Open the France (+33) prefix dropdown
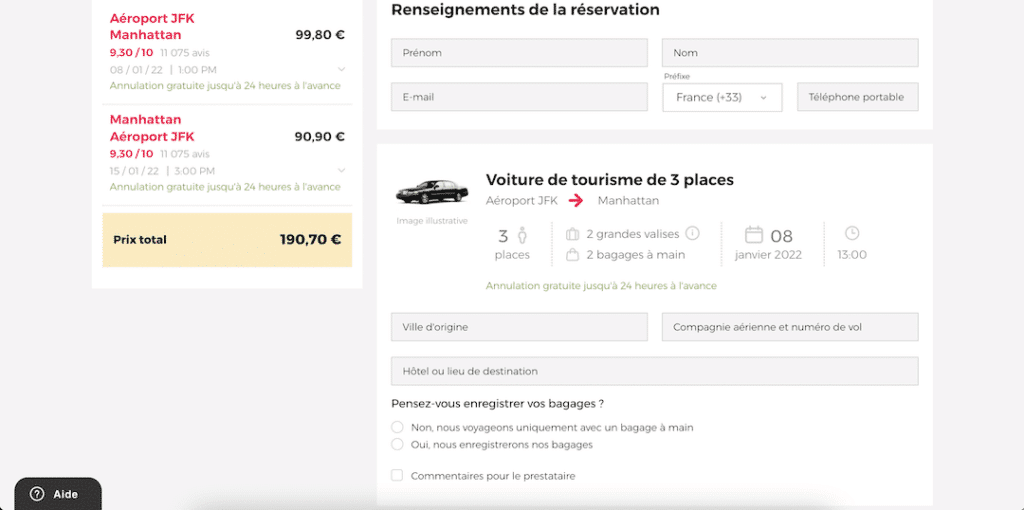This screenshot has height=510, width=1024. click(x=722, y=97)
